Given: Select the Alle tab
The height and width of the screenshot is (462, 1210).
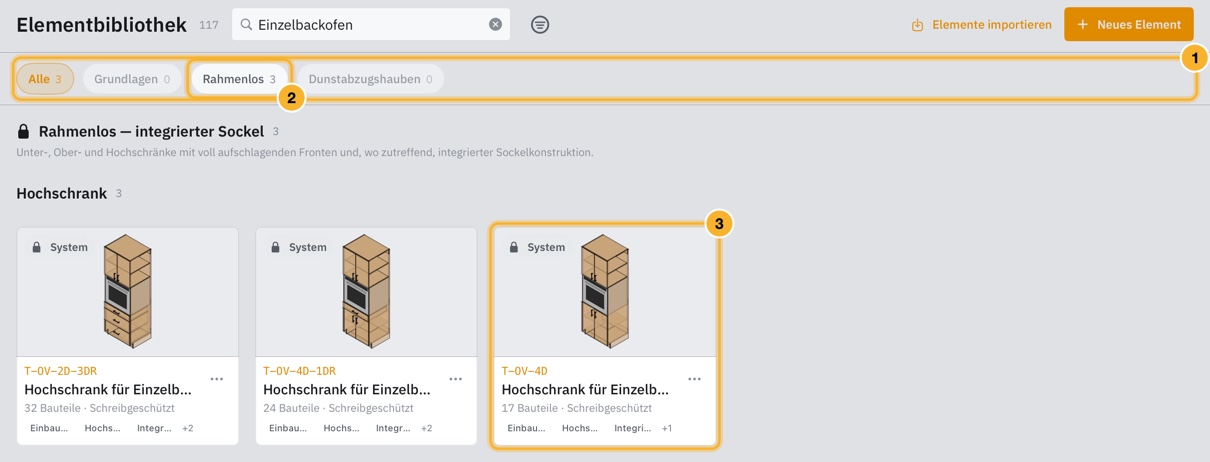Looking at the screenshot, I should (45, 79).
